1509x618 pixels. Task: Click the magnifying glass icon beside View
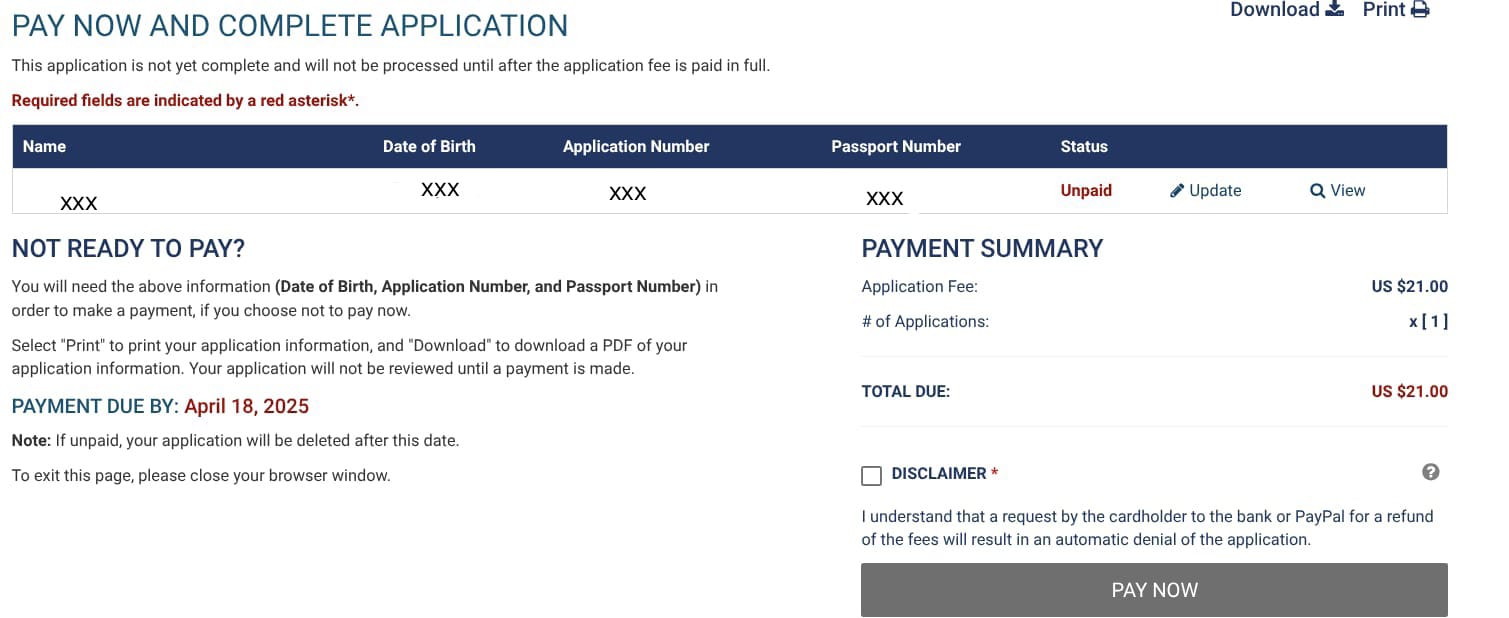pyautogui.click(x=1317, y=191)
